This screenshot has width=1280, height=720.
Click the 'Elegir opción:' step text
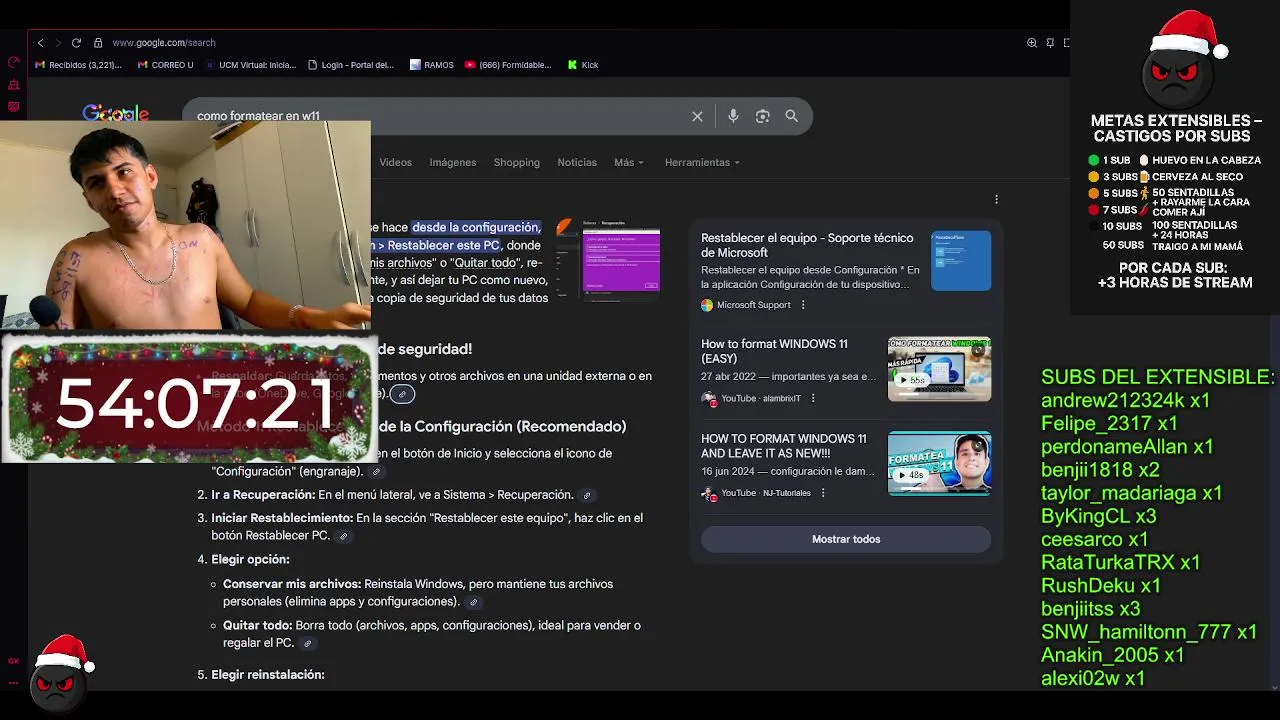(250, 560)
